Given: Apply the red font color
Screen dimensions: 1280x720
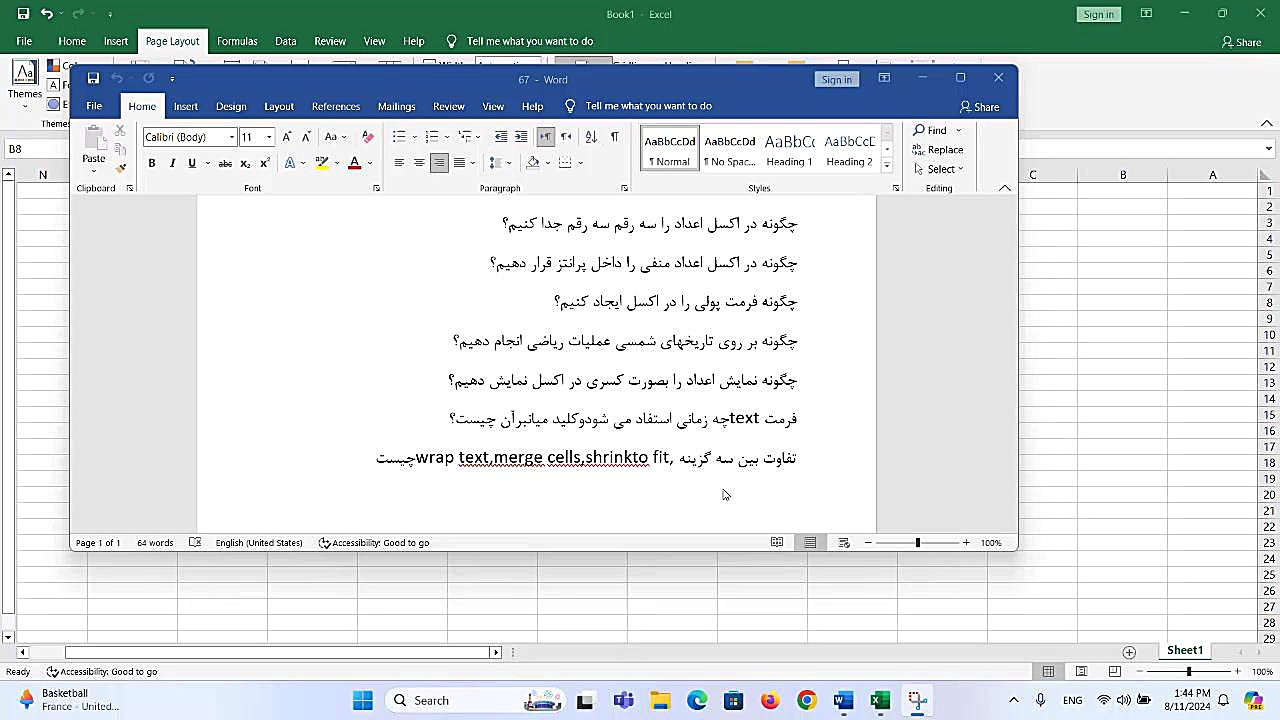Looking at the screenshot, I should click(354, 163).
